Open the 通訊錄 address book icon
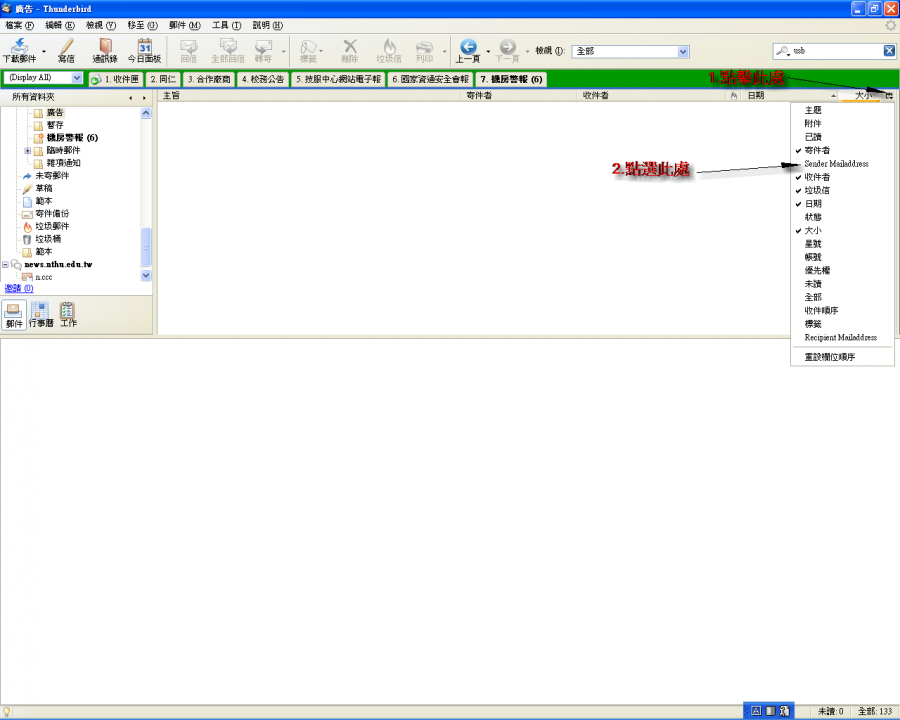 [x=105, y=46]
